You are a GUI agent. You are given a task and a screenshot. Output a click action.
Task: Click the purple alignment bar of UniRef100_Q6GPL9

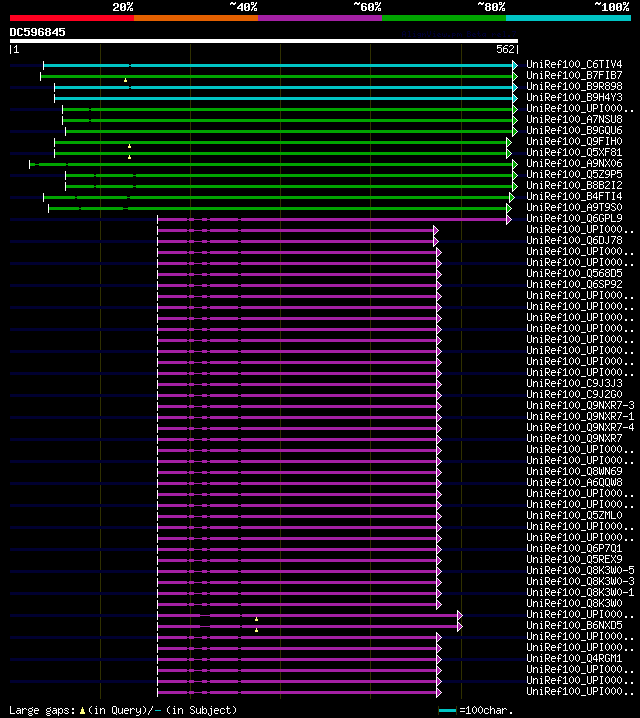(x=332, y=219)
